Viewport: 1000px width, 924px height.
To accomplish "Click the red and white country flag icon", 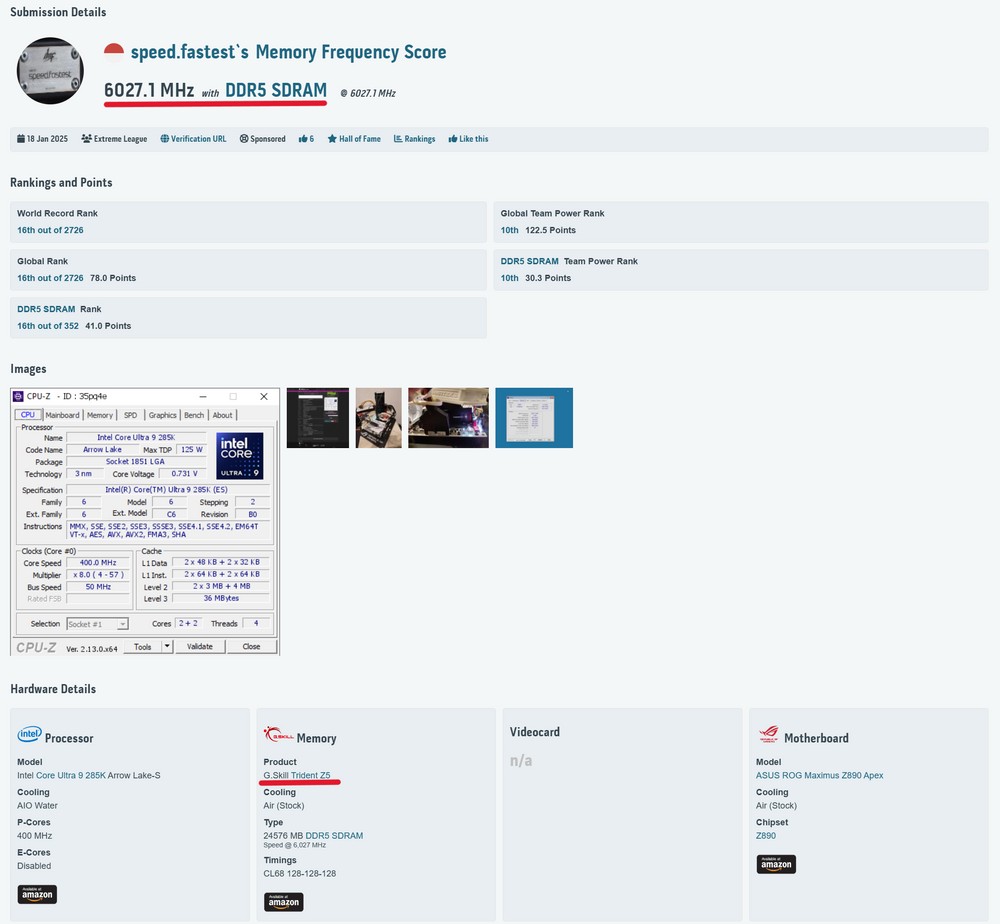I will [114, 52].
